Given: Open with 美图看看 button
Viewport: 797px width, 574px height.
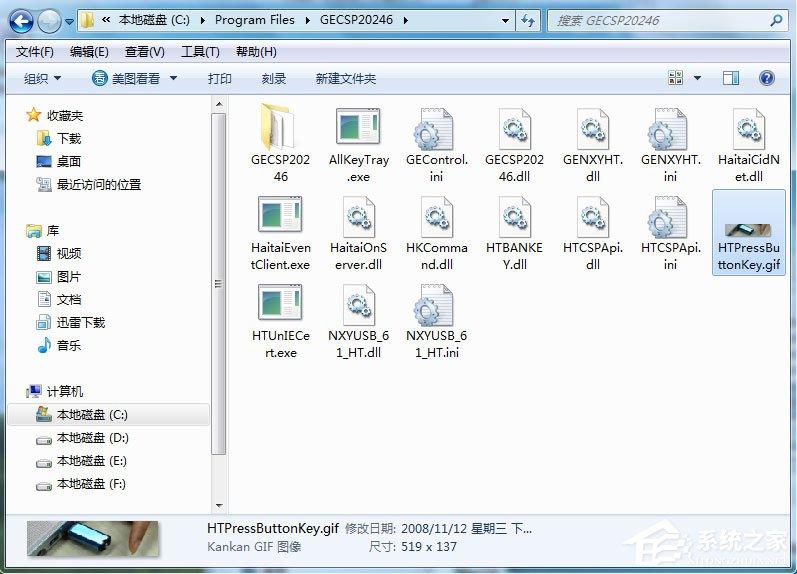Looking at the screenshot, I should coord(126,78).
